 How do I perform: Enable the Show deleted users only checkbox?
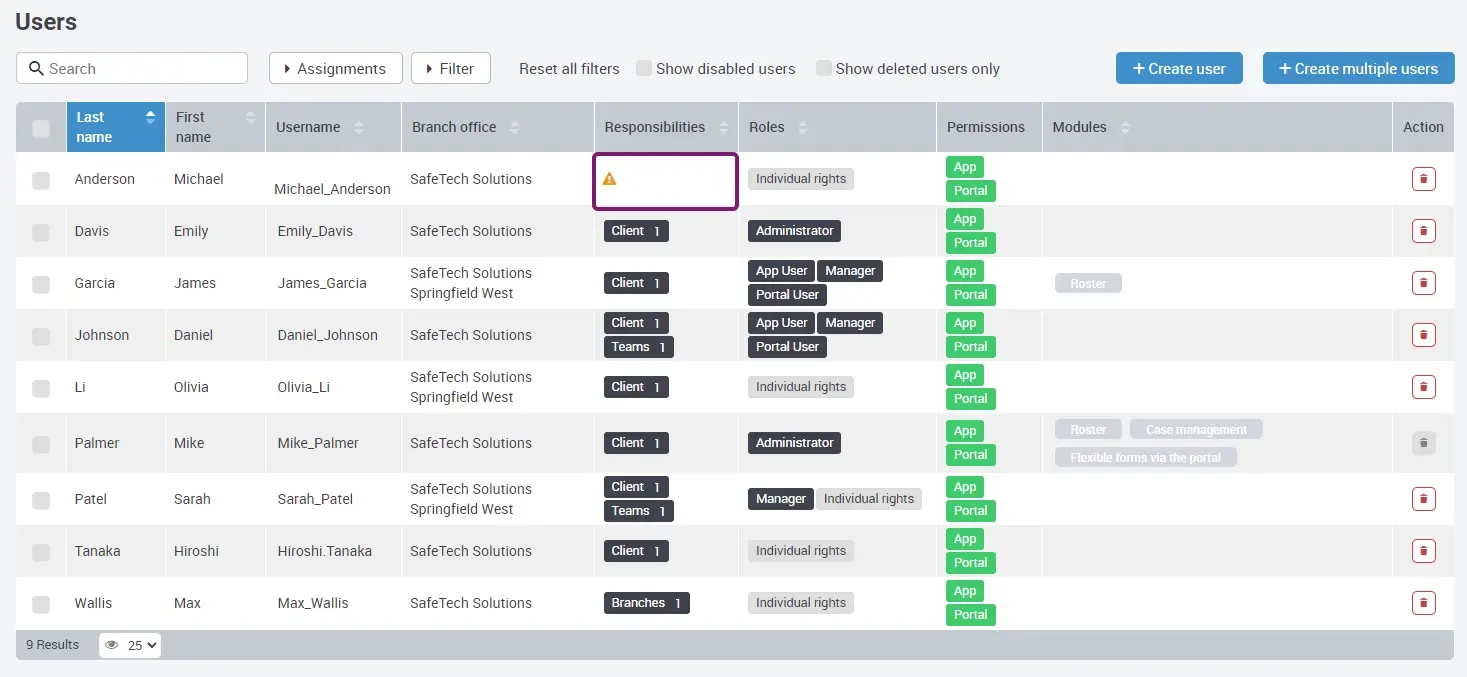[823, 68]
